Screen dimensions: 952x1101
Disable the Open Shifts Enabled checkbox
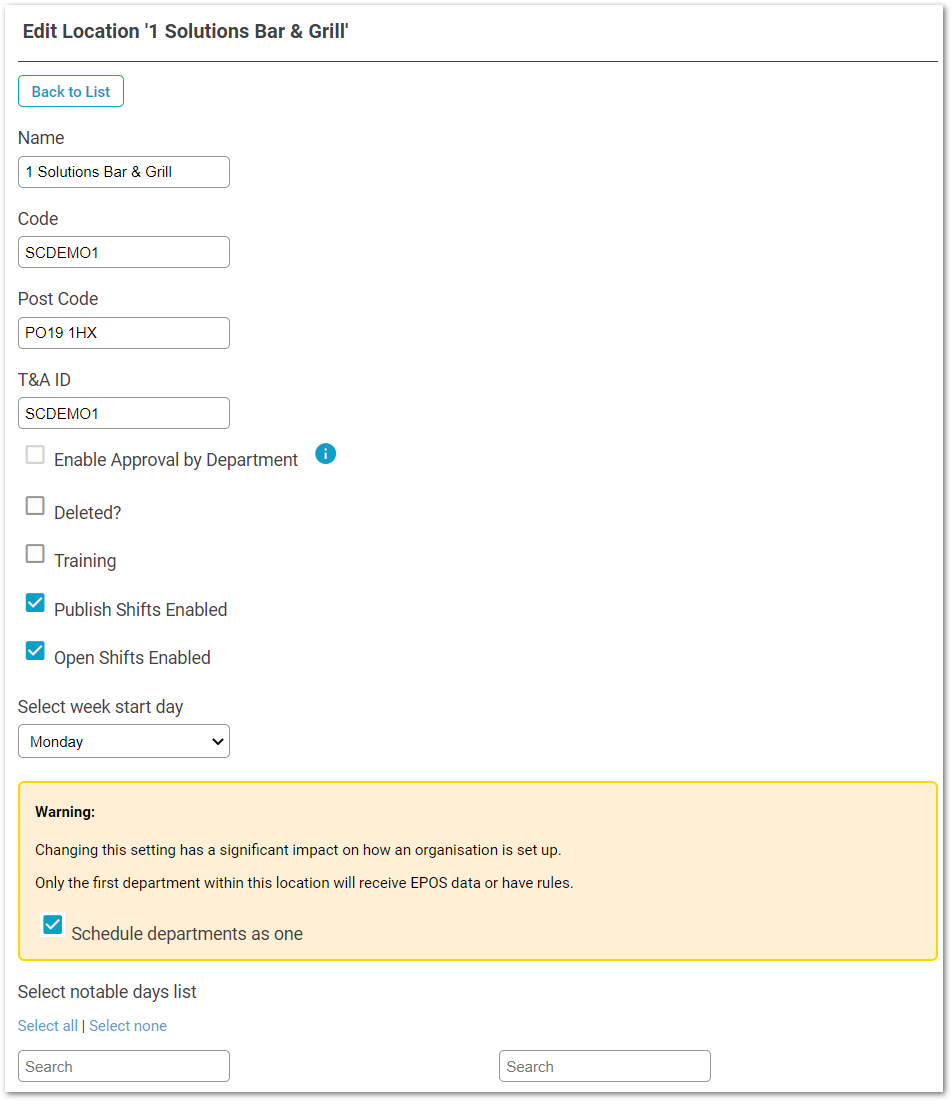click(35, 650)
